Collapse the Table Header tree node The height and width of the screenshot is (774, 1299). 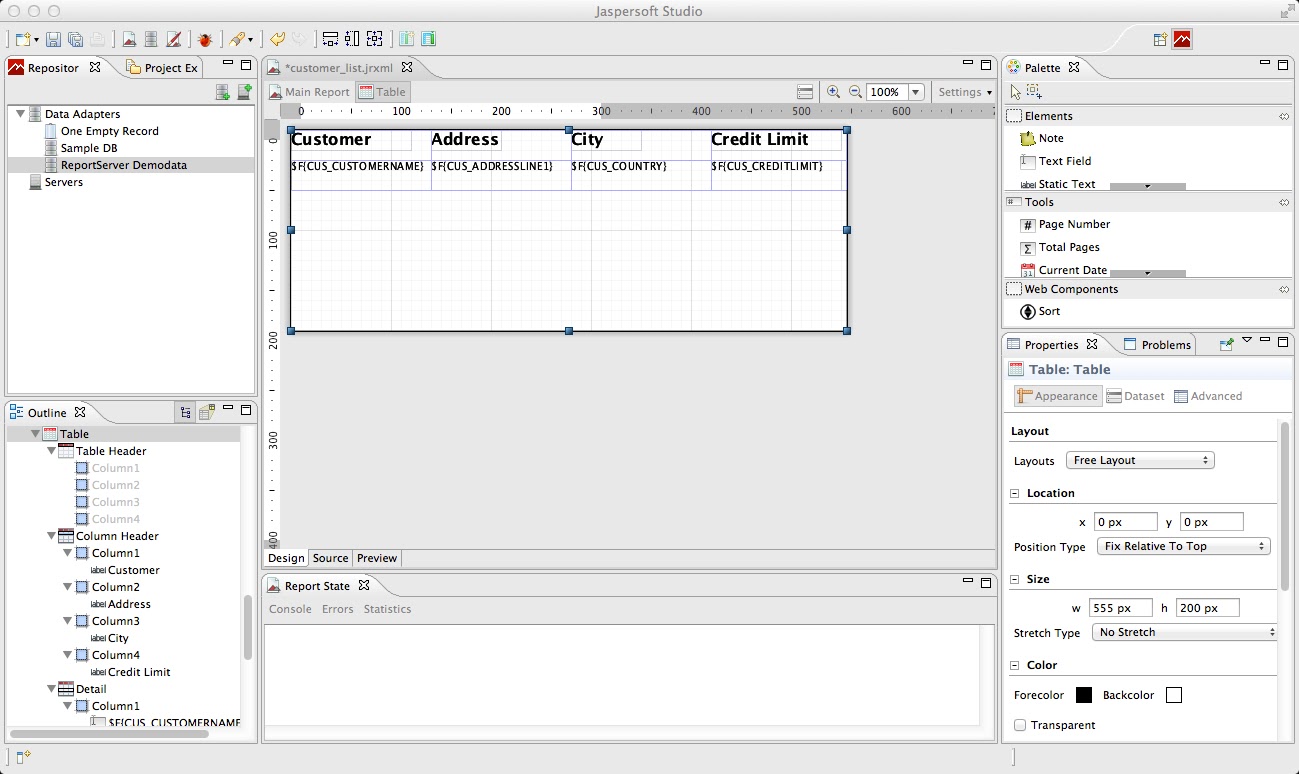pos(51,450)
